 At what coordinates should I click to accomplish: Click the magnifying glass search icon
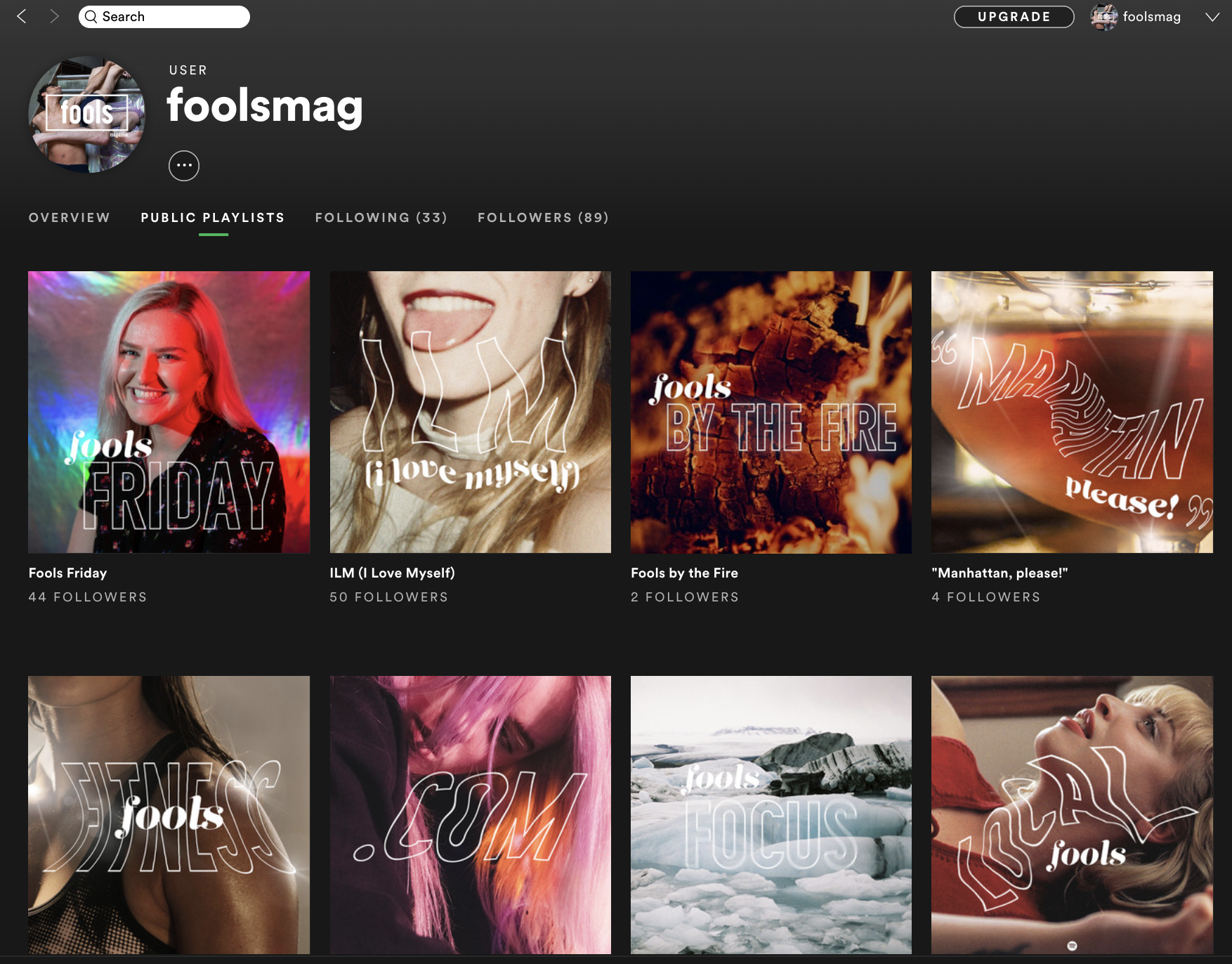91,17
